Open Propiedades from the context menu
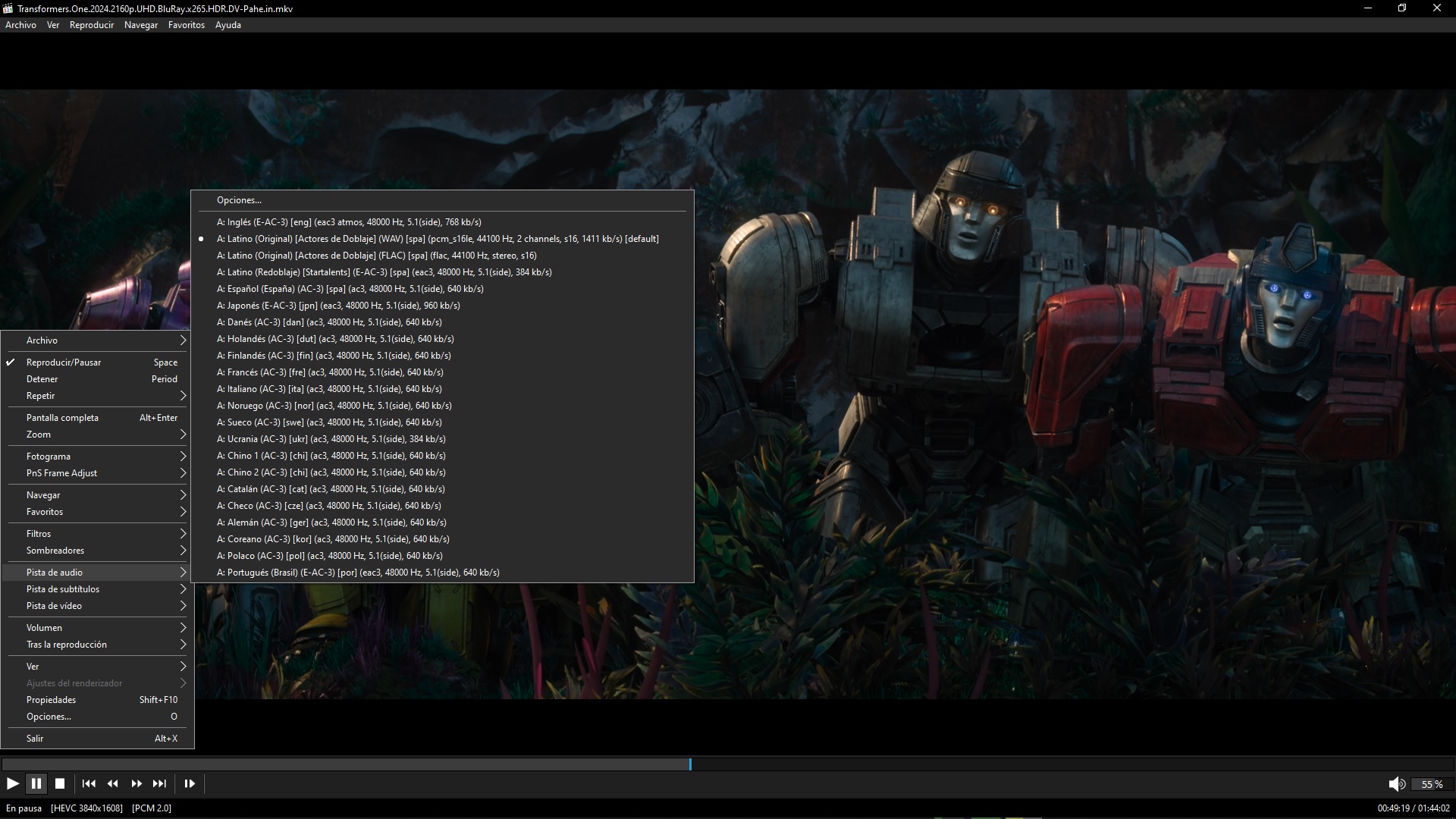 coord(97,700)
